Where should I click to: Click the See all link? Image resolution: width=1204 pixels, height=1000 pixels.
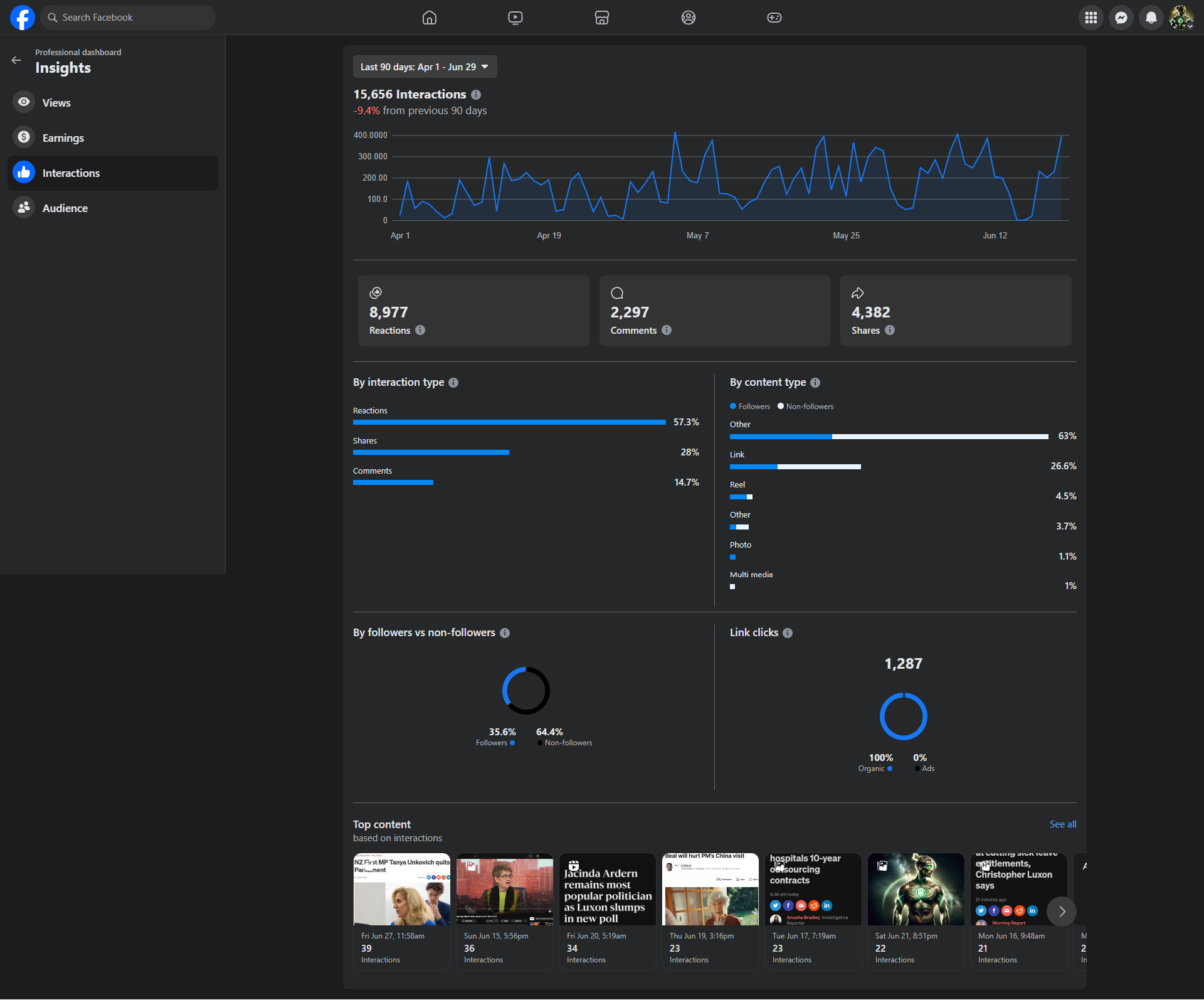(x=1063, y=824)
